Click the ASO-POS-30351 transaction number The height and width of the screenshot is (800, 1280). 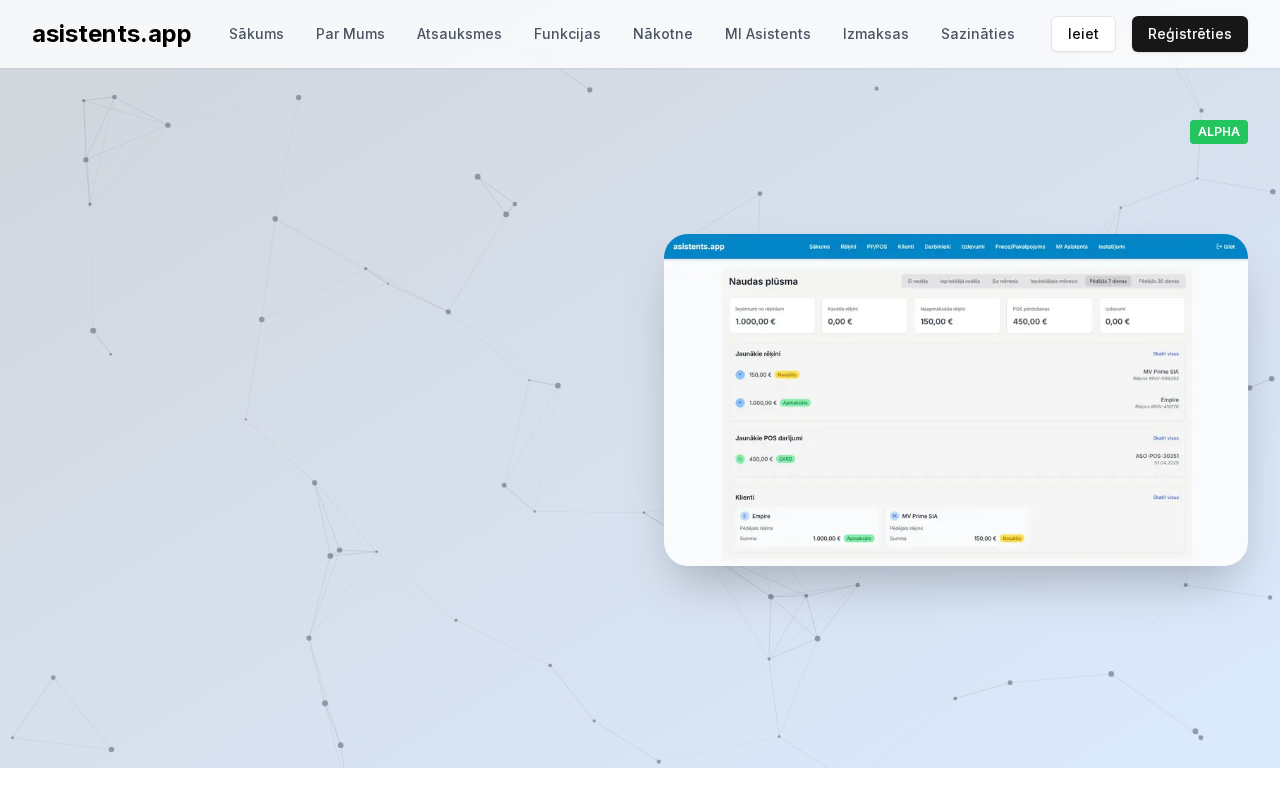point(1157,456)
